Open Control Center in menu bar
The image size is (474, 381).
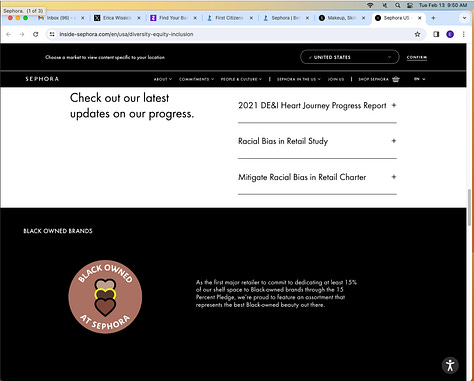coord(410,5)
